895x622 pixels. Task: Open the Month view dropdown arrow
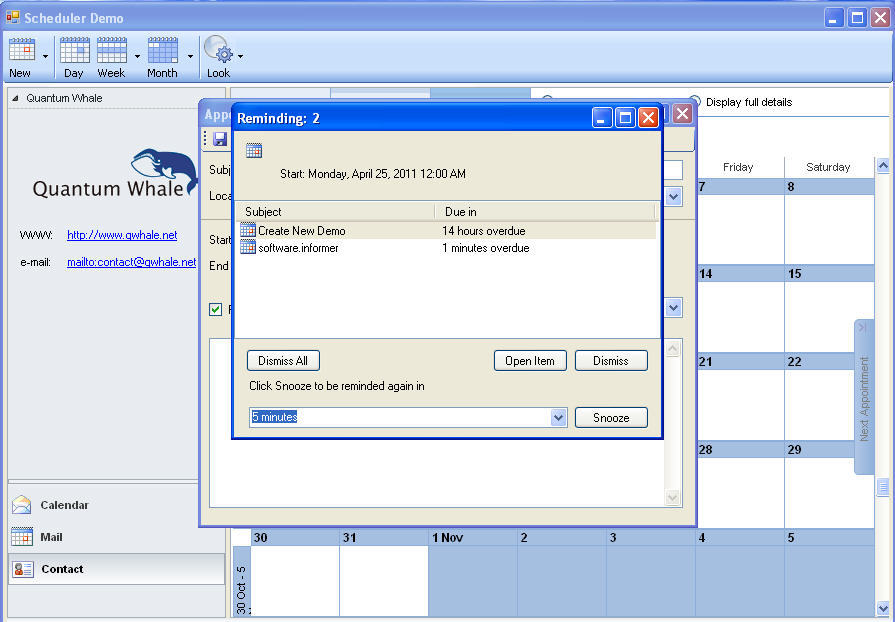click(190, 56)
